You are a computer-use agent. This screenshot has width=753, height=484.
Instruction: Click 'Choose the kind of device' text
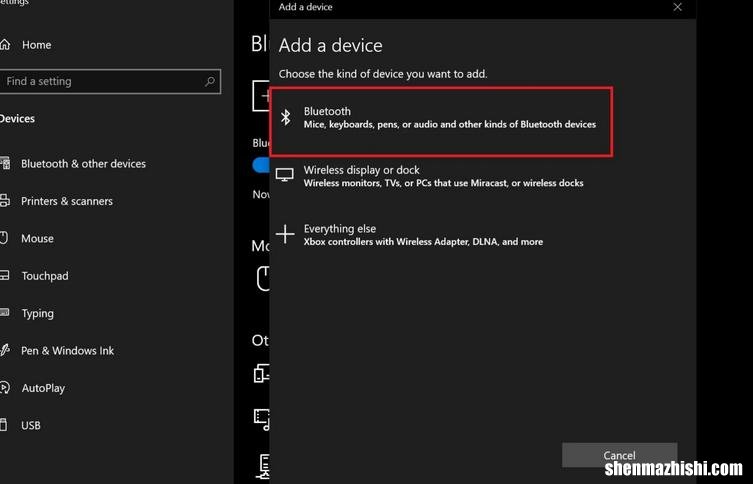pyautogui.click(x=383, y=74)
